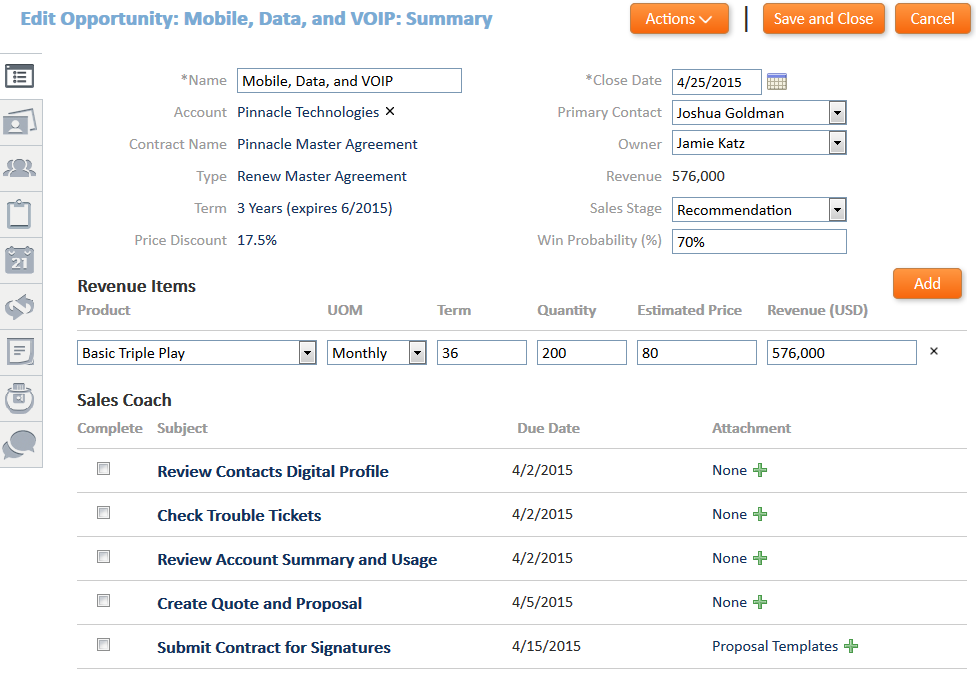Click the Win Probability input field
The width and height of the screenshot is (976, 674).
758,242
